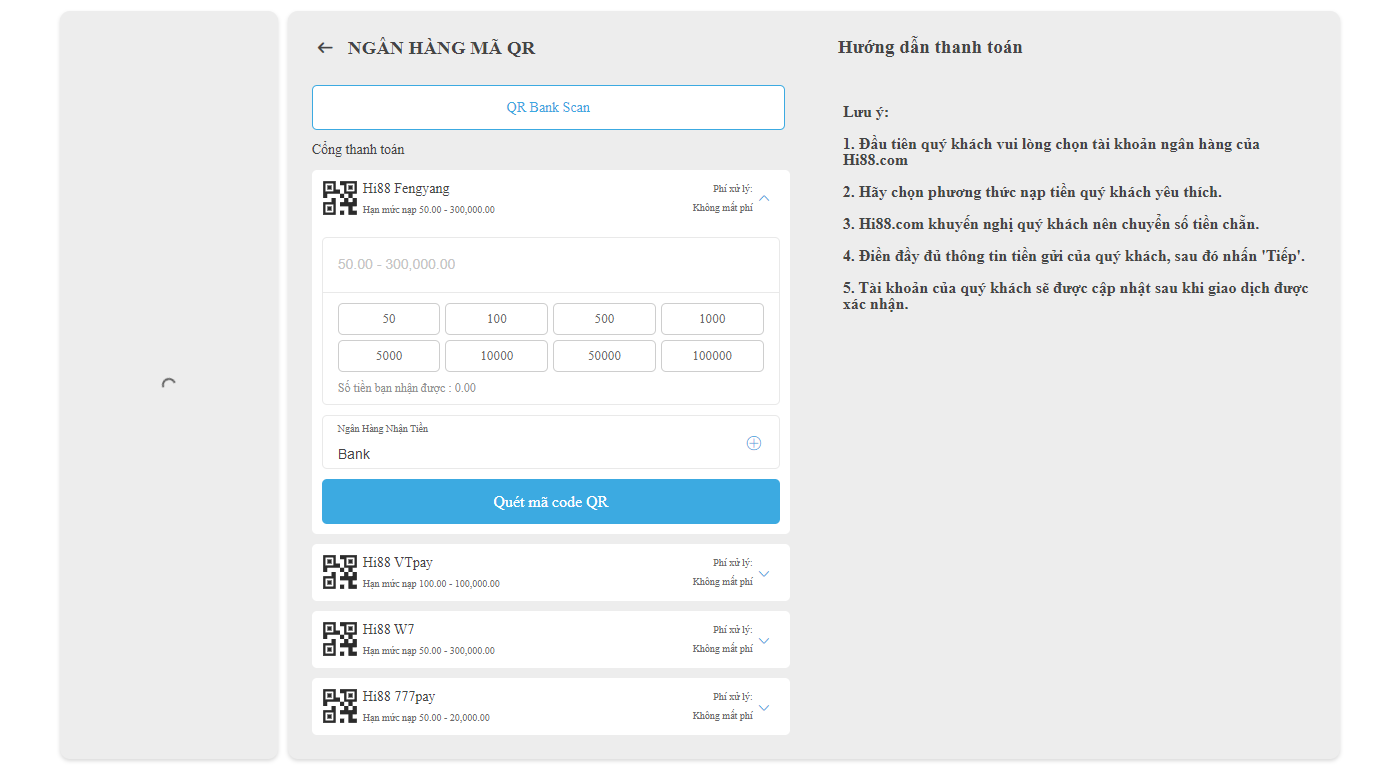Click the Hi88 777pay QR code icon

(340, 706)
